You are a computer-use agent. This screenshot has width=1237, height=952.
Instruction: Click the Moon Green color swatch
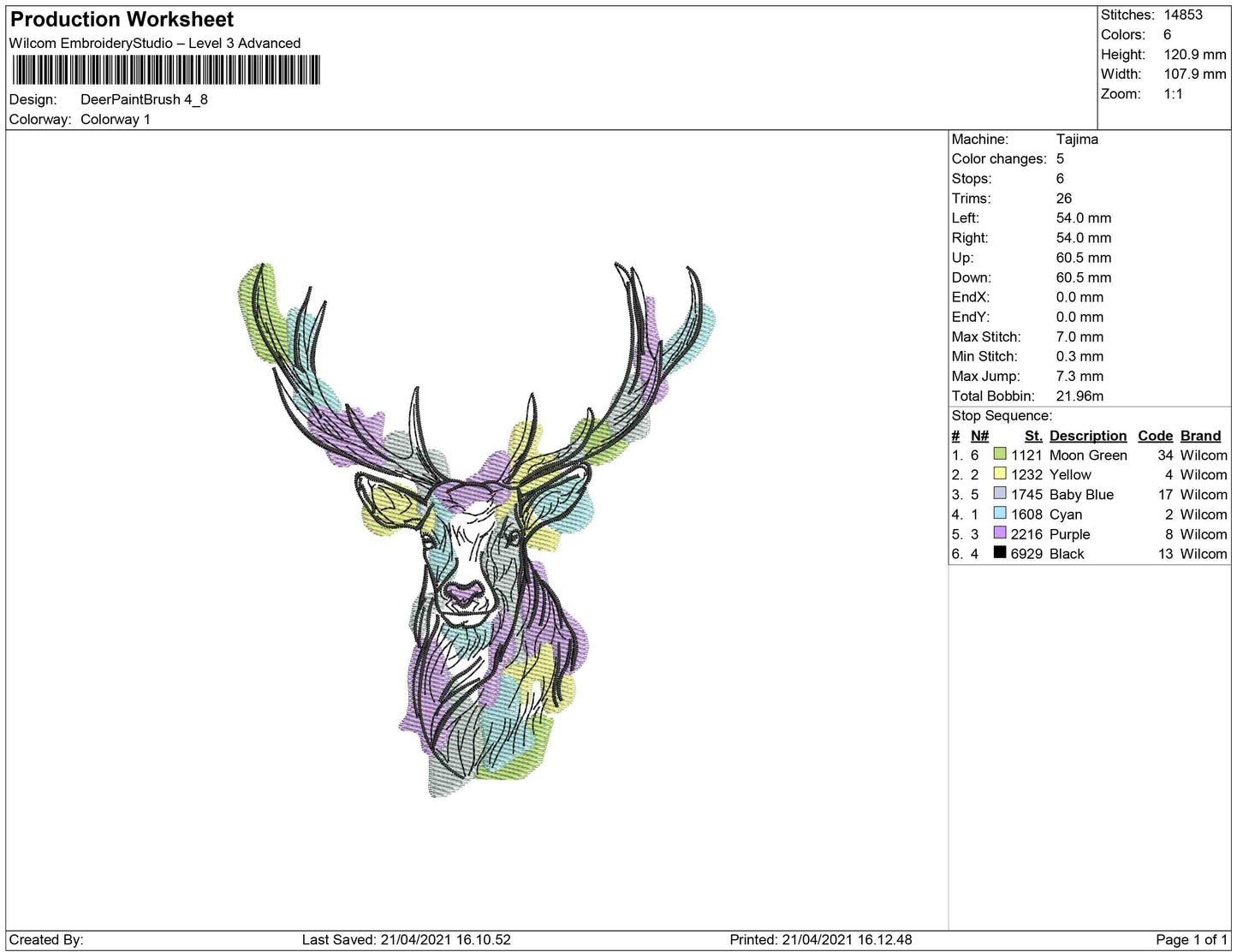pos(998,455)
